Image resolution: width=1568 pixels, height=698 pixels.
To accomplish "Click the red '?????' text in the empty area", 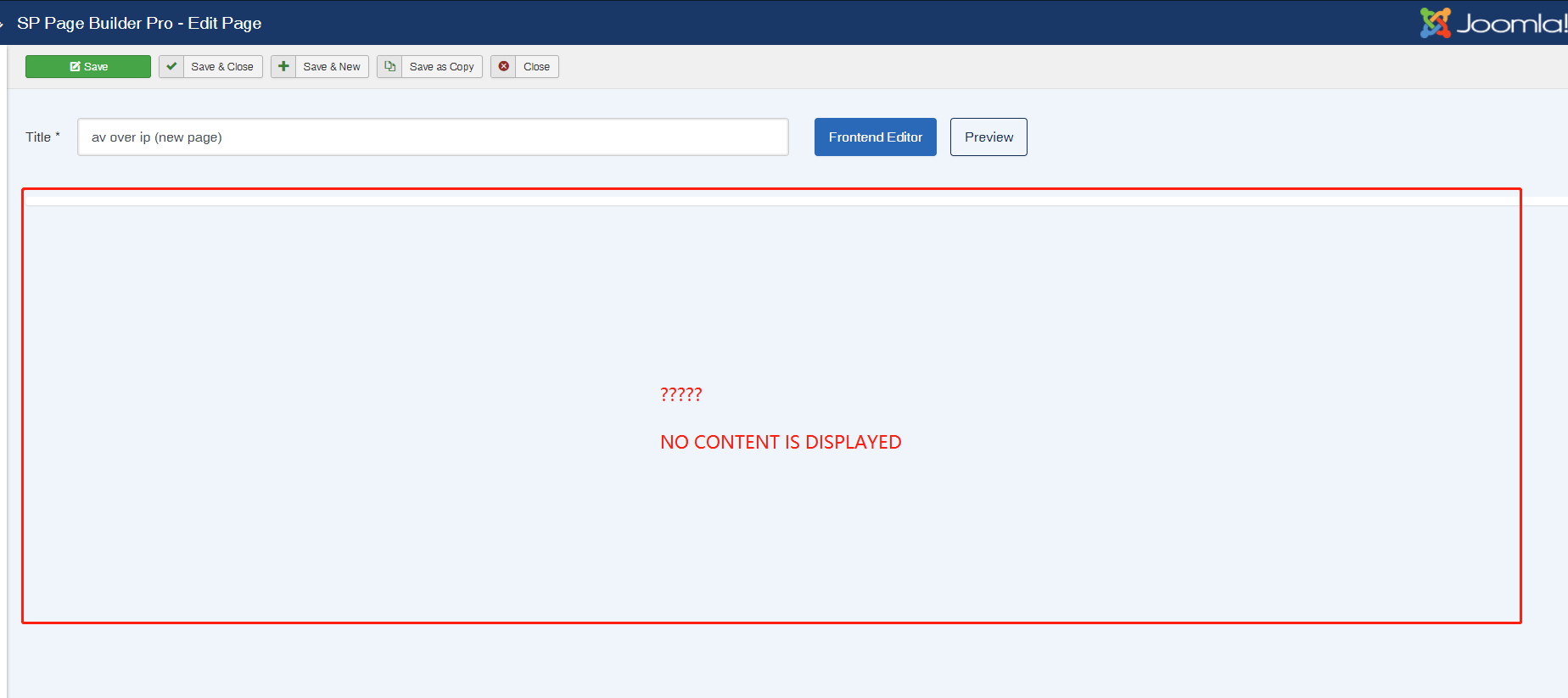I will 680,394.
